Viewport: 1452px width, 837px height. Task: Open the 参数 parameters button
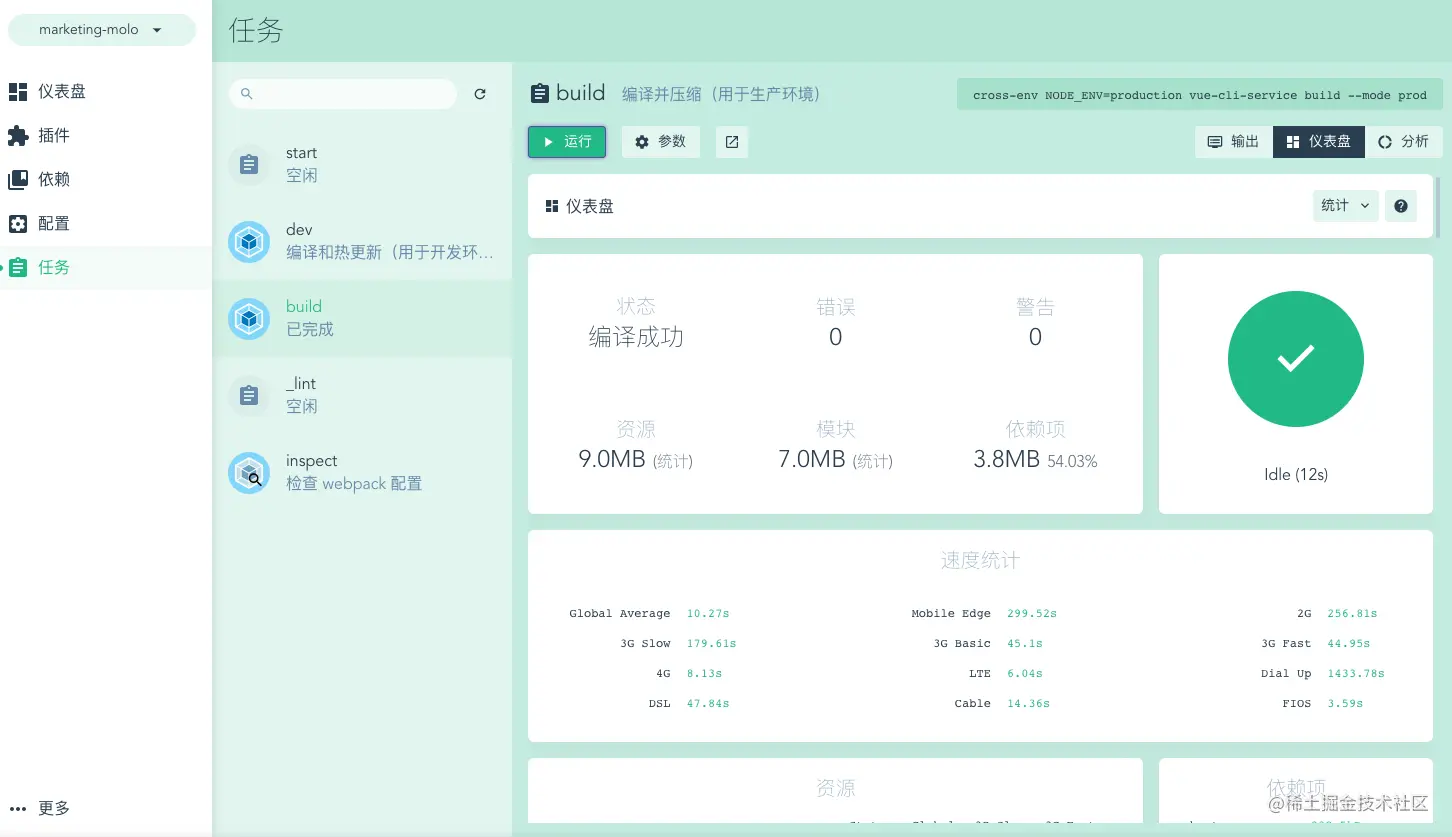[x=661, y=142]
